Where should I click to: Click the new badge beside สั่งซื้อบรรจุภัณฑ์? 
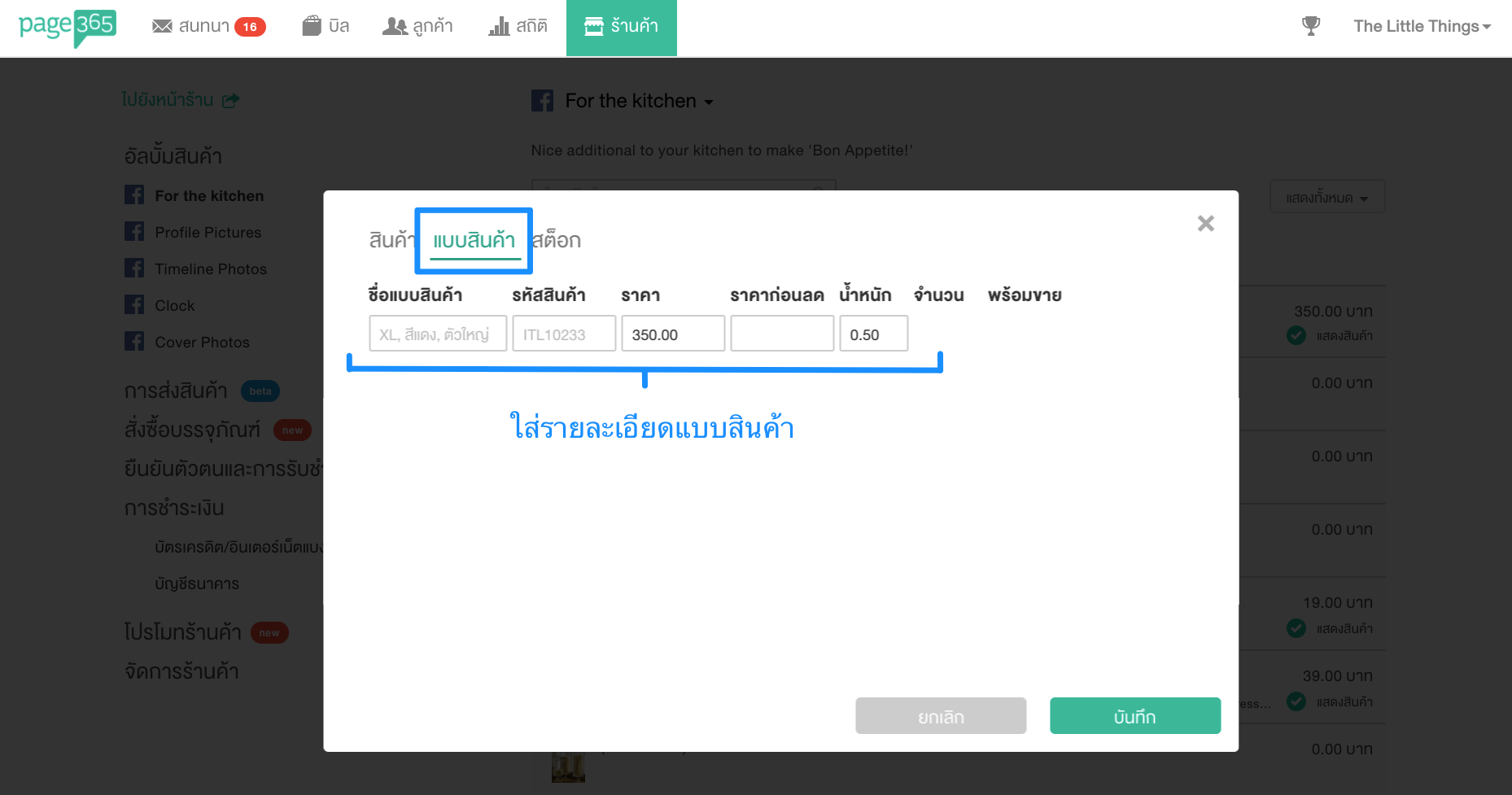coord(292,430)
